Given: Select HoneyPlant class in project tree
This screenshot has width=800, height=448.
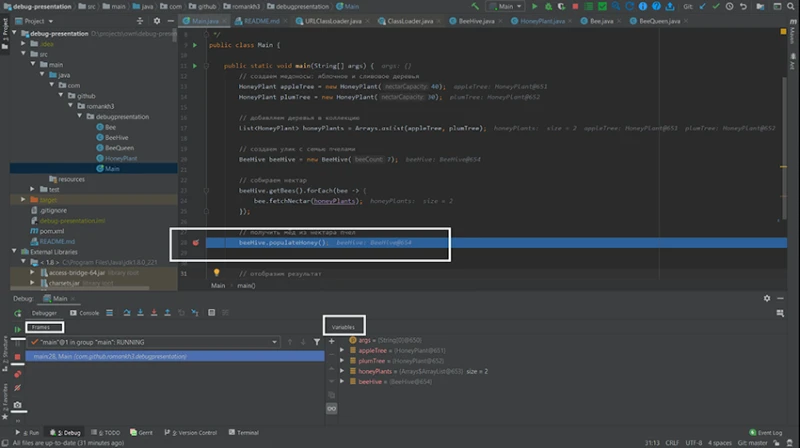Looking at the screenshot, I should [x=120, y=158].
